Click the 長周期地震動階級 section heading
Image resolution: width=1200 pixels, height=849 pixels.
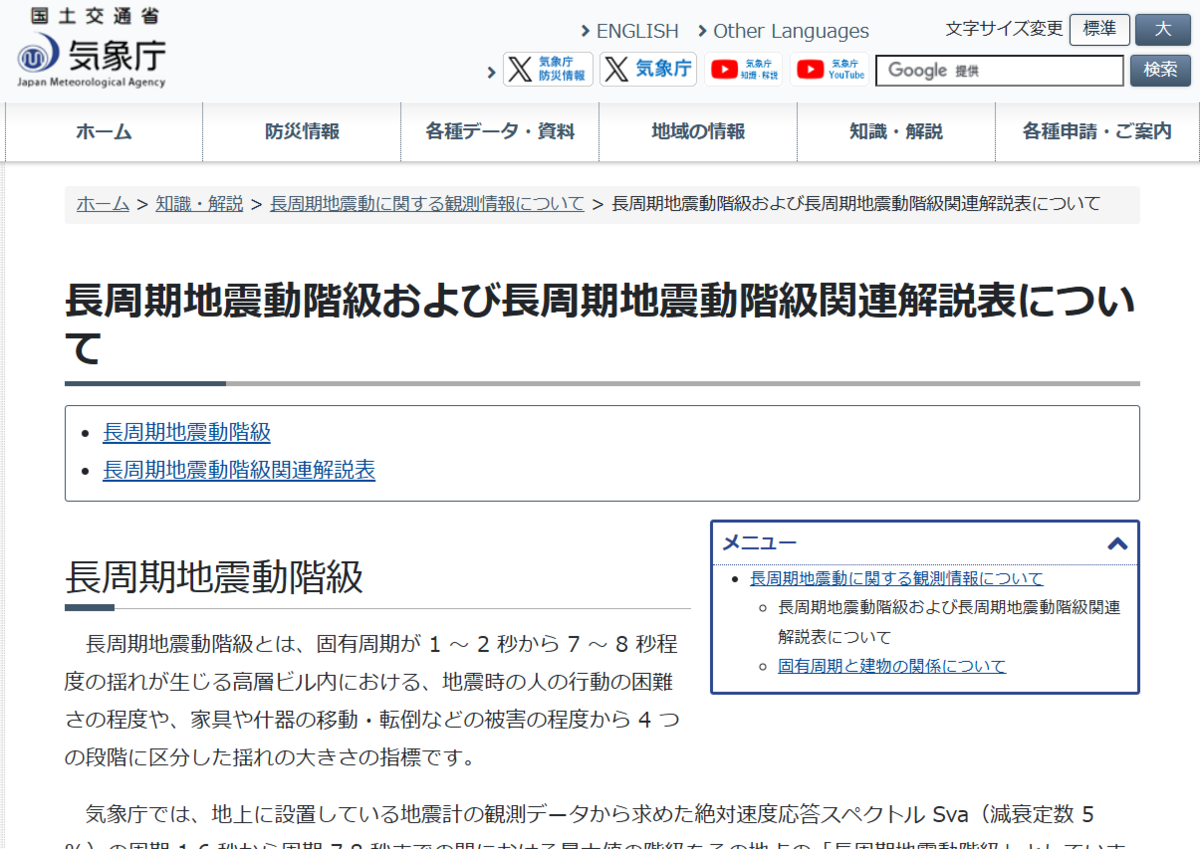pos(214,578)
